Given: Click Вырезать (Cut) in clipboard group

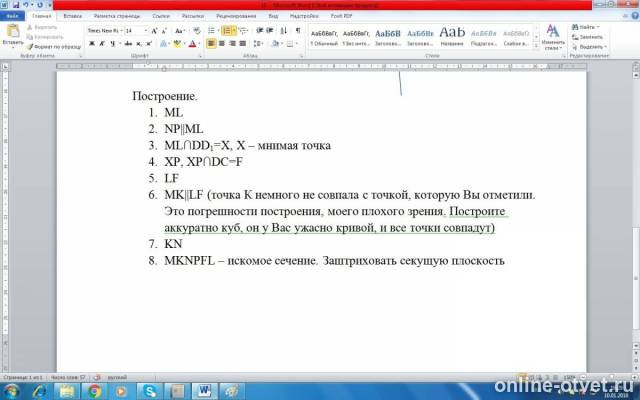Looking at the screenshot, I should point(42,27).
